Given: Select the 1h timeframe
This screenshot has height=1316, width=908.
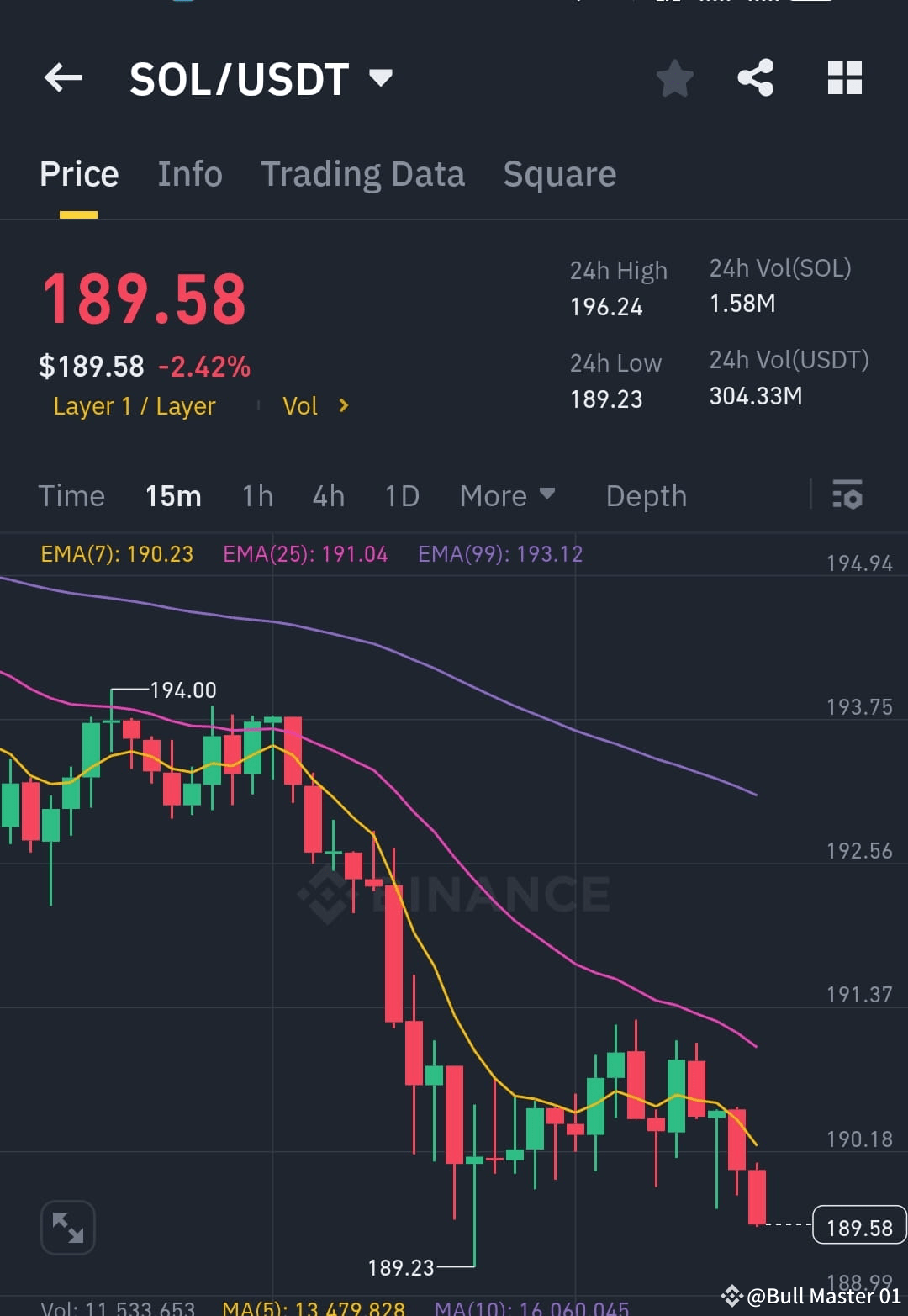Looking at the screenshot, I should click(256, 496).
